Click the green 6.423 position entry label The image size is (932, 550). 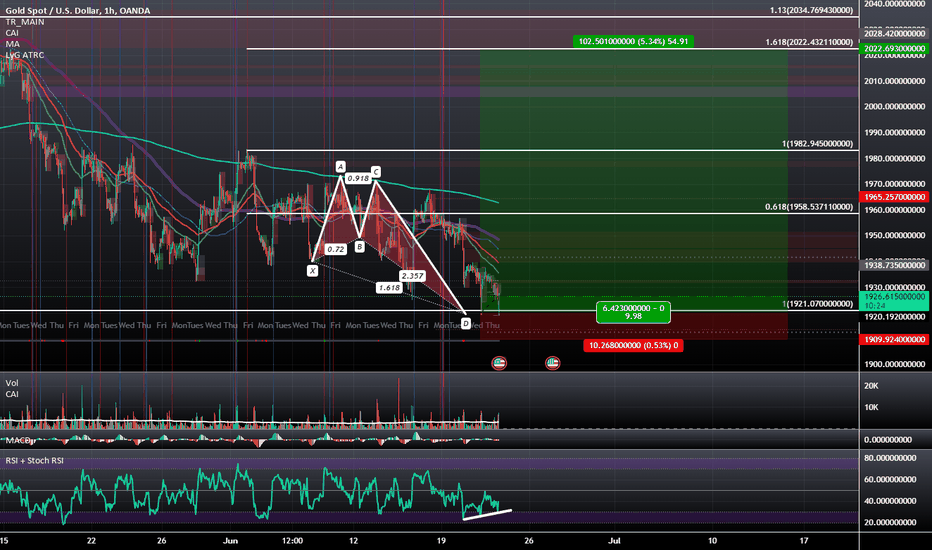(633, 312)
